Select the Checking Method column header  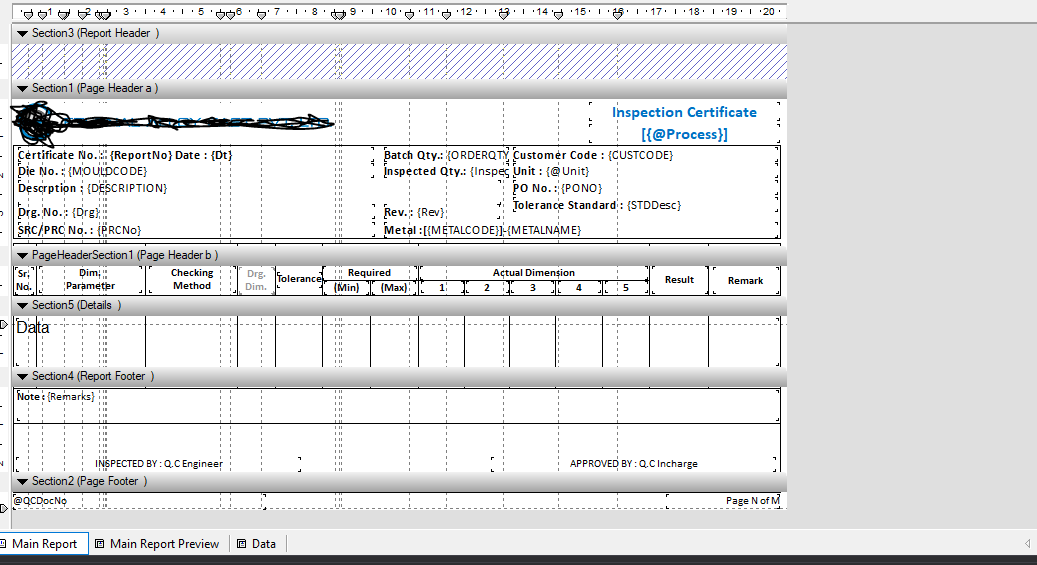tap(192, 280)
